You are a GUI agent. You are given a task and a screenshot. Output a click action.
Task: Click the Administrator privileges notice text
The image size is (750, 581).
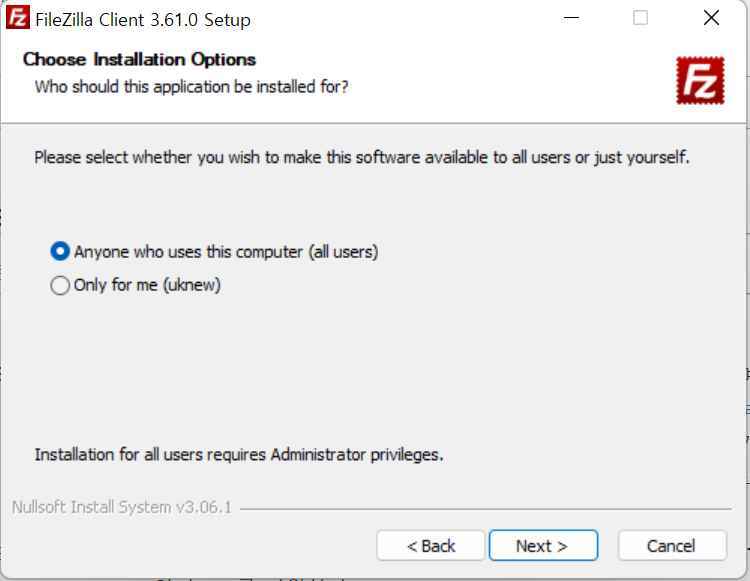239,455
